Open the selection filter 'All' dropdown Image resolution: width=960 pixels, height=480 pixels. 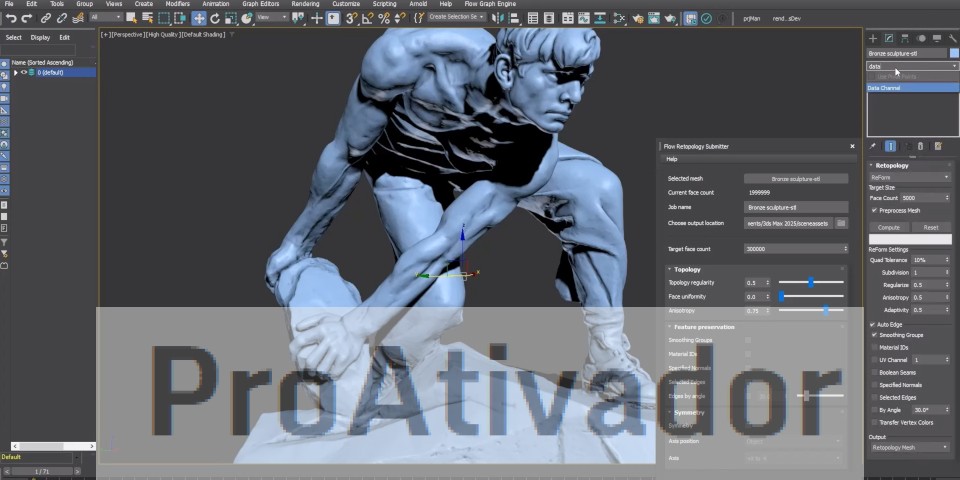[x=106, y=17]
